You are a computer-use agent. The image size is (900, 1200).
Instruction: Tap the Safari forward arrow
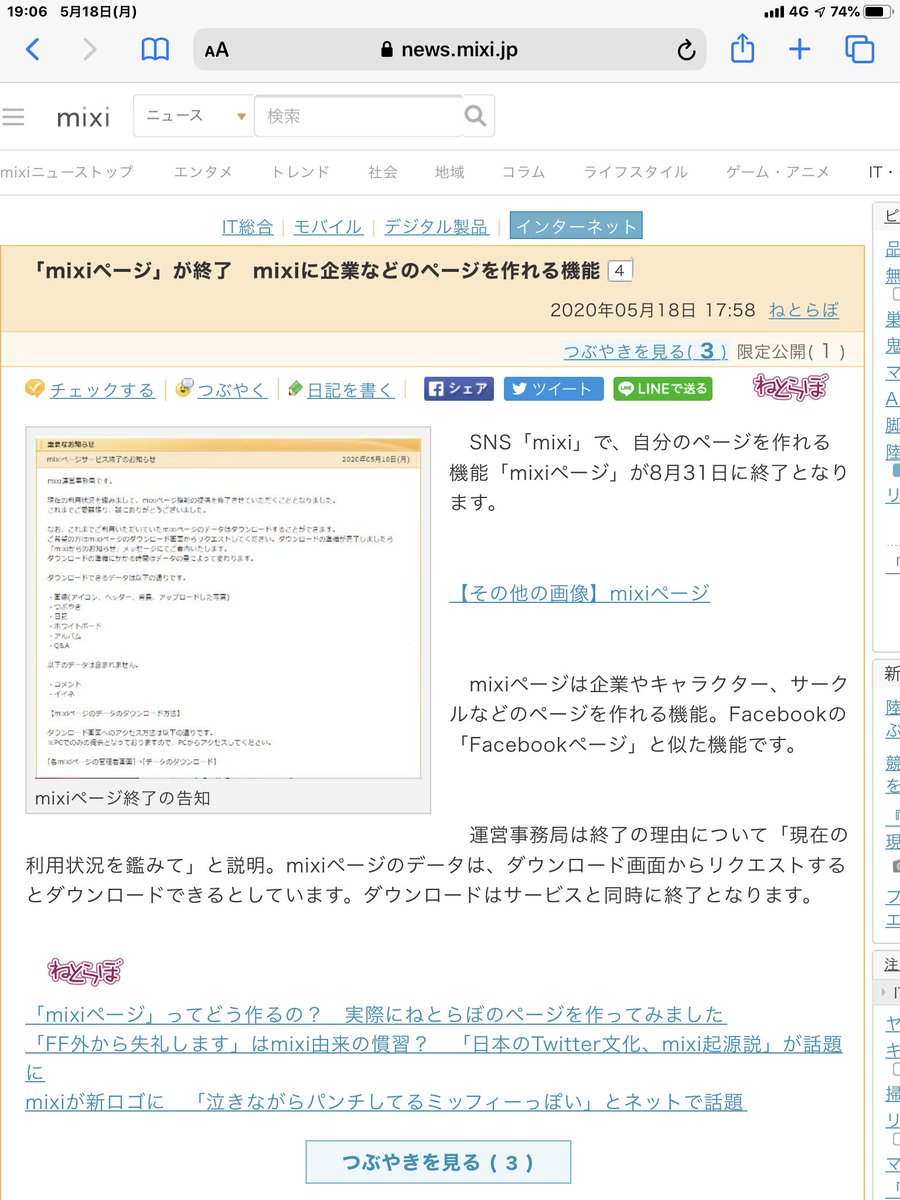90,49
